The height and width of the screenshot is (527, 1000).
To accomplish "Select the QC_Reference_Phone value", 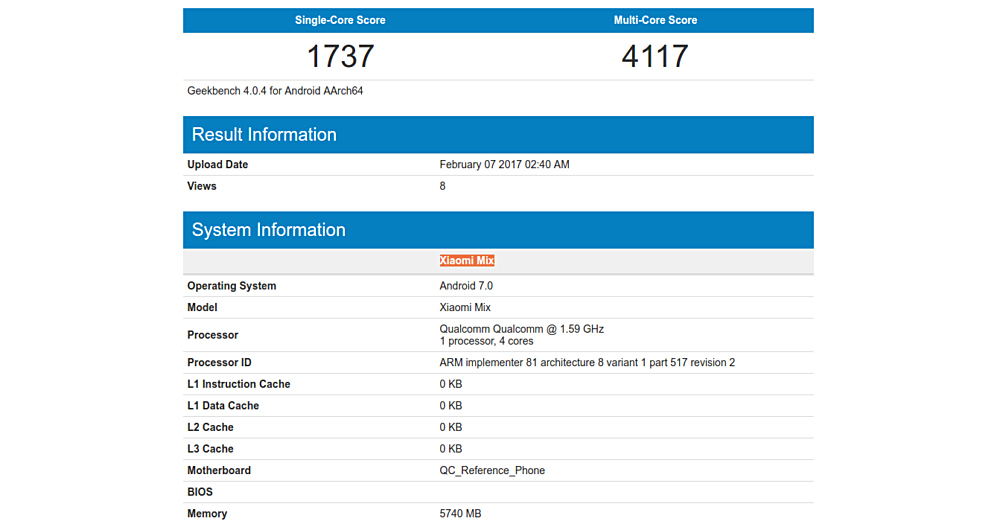I will 492,471.
